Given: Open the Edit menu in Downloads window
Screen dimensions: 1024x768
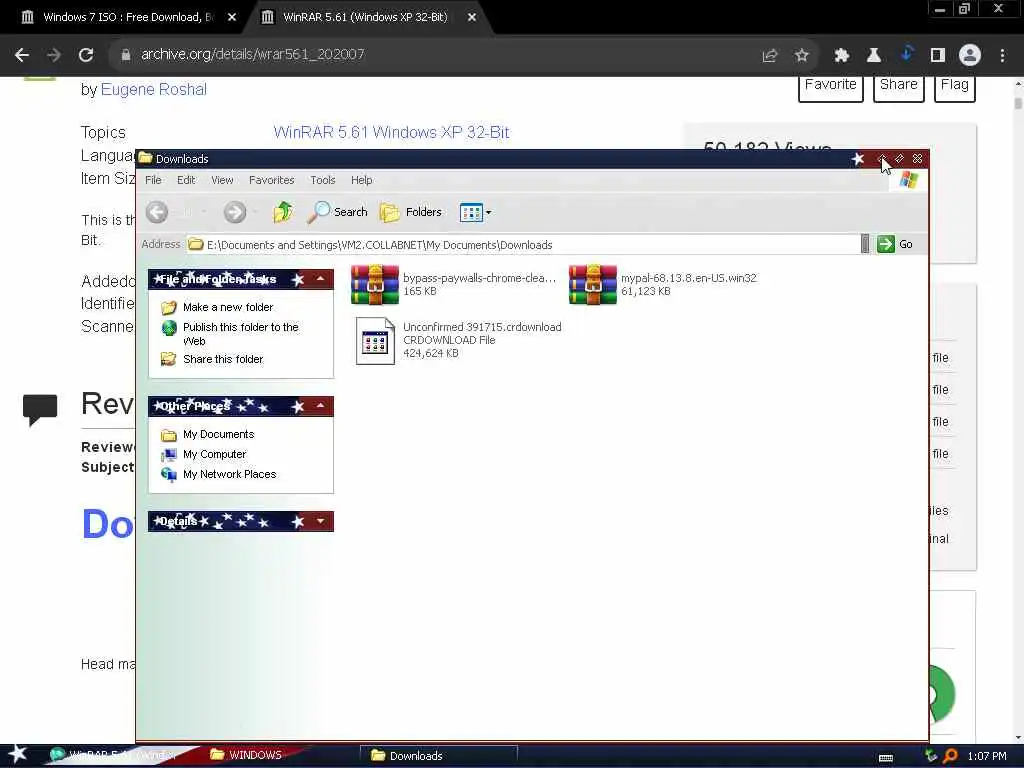Looking at the screenshot, I should 186,180.
